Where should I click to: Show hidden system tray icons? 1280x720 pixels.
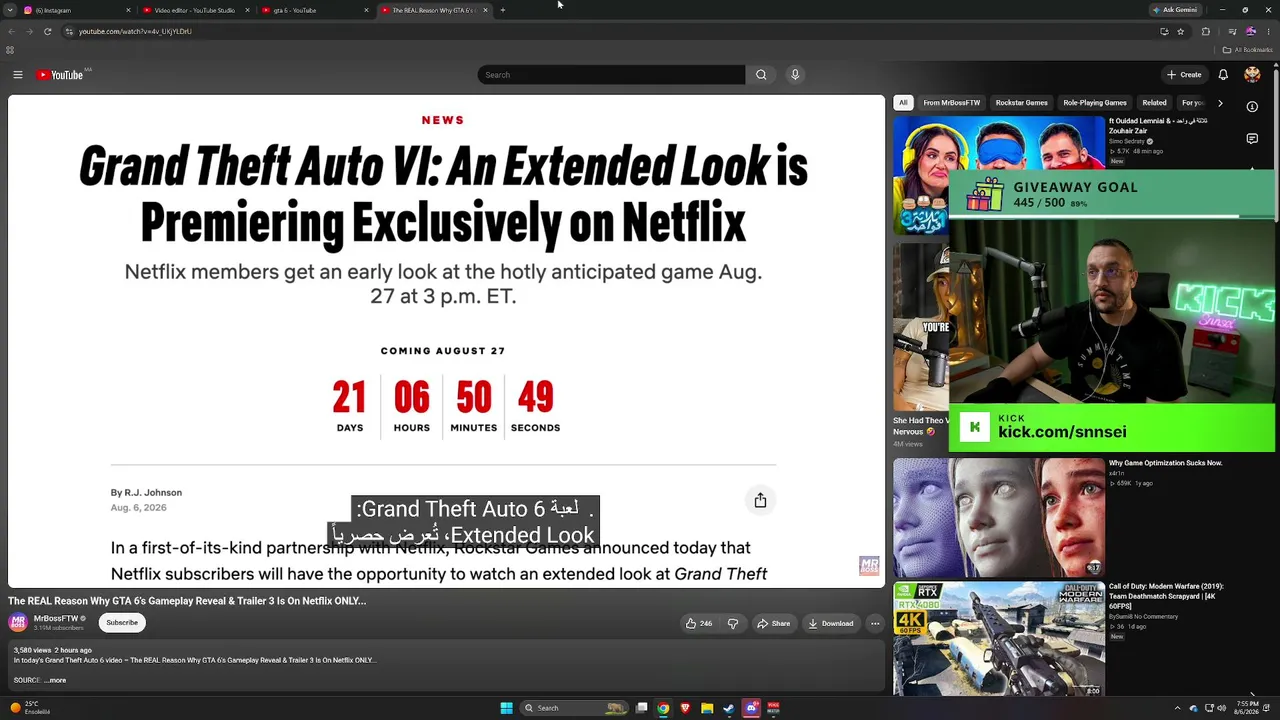click(1177, 708)
